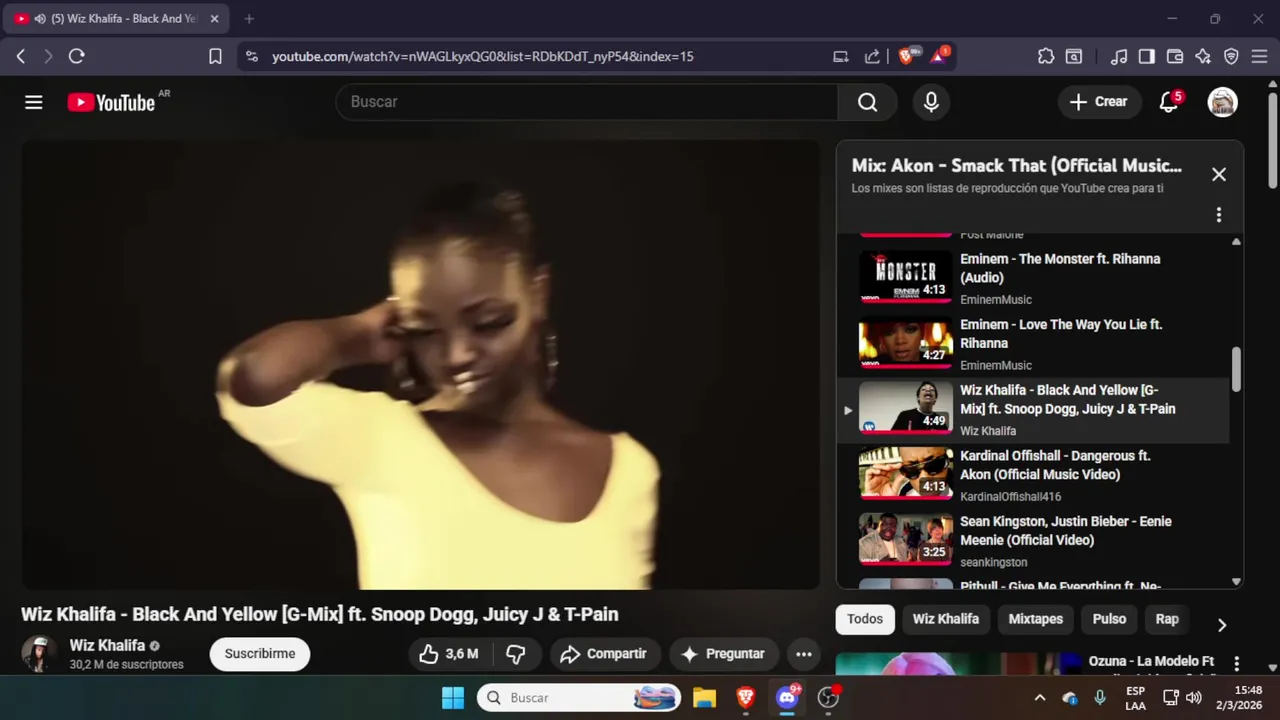View site information icon in address bar
Viewport: 1280px width, 720px height.
(251, 57)
